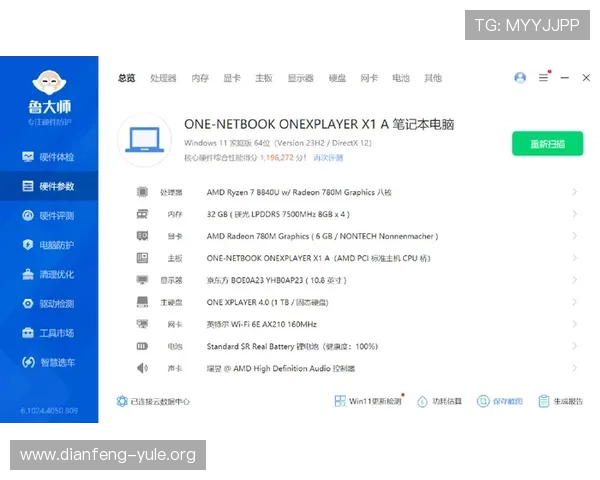The height and width of the screenshot is (480, 600).
Task: Open the hamburger main menu
Action: (x=543, y=78)
